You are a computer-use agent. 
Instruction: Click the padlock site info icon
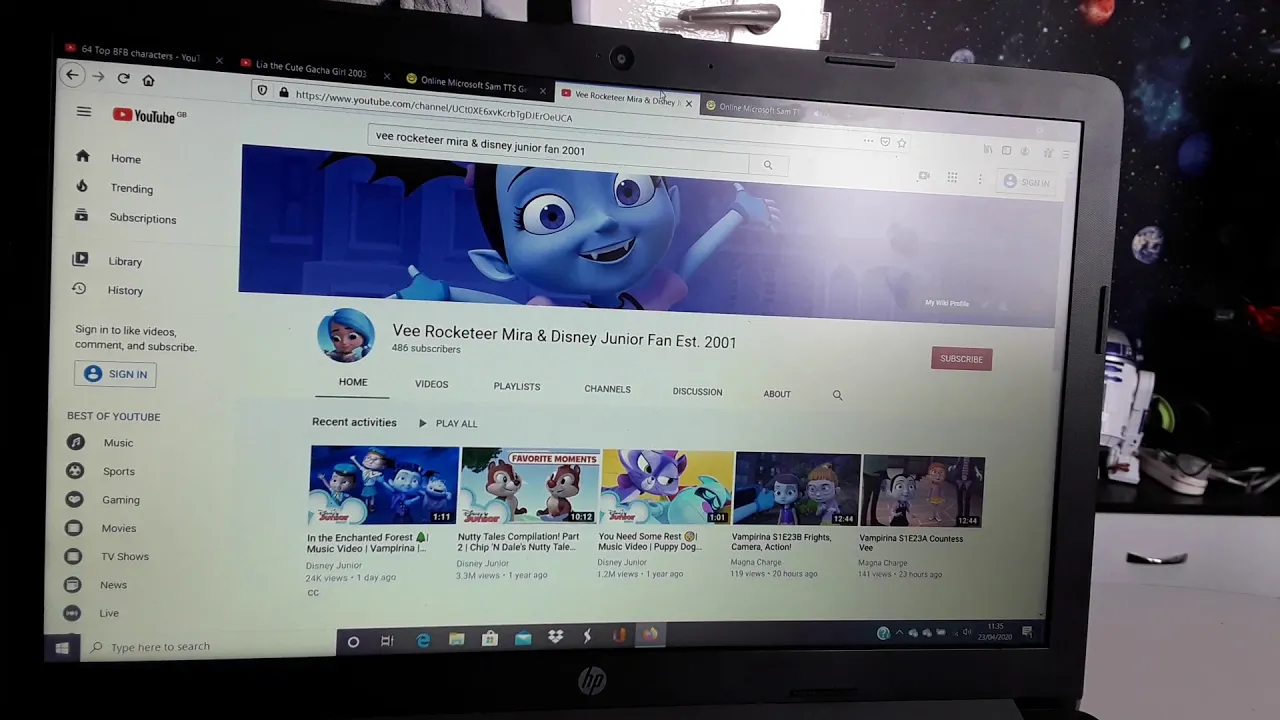[284, 93]
